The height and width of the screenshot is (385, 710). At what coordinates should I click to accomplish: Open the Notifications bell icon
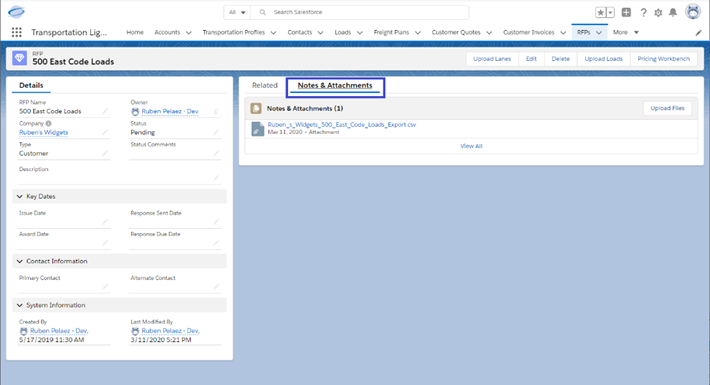pos(673,13)
